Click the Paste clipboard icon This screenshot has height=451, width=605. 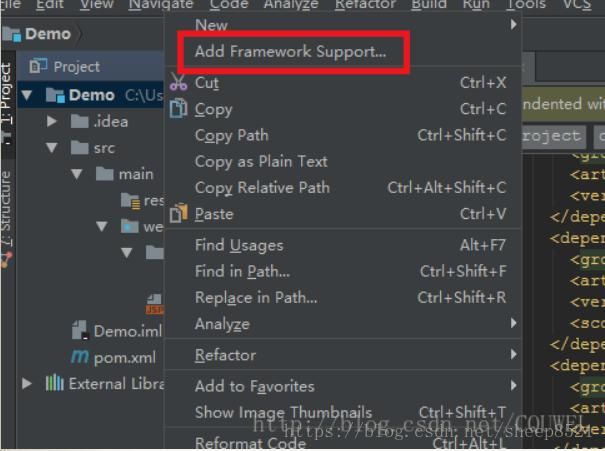(x=178, y=213)
